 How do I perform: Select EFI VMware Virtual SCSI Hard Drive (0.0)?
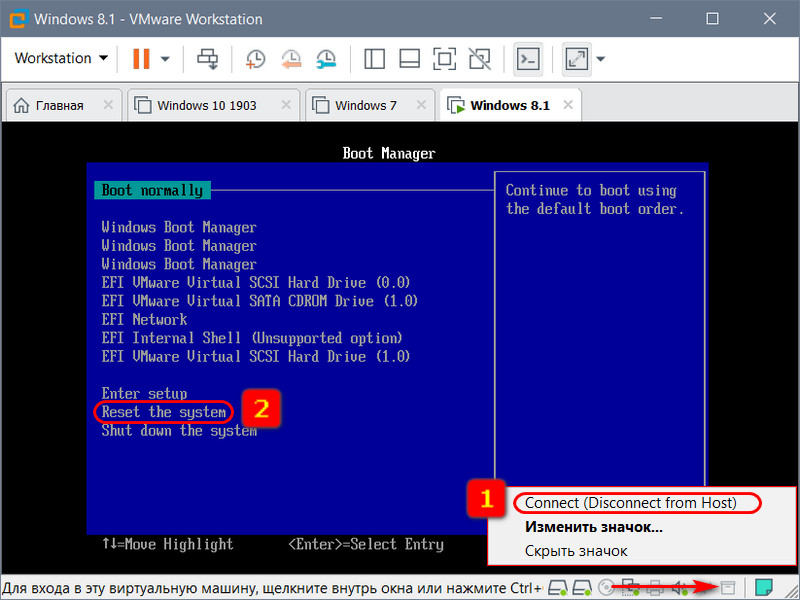[256, 283]
